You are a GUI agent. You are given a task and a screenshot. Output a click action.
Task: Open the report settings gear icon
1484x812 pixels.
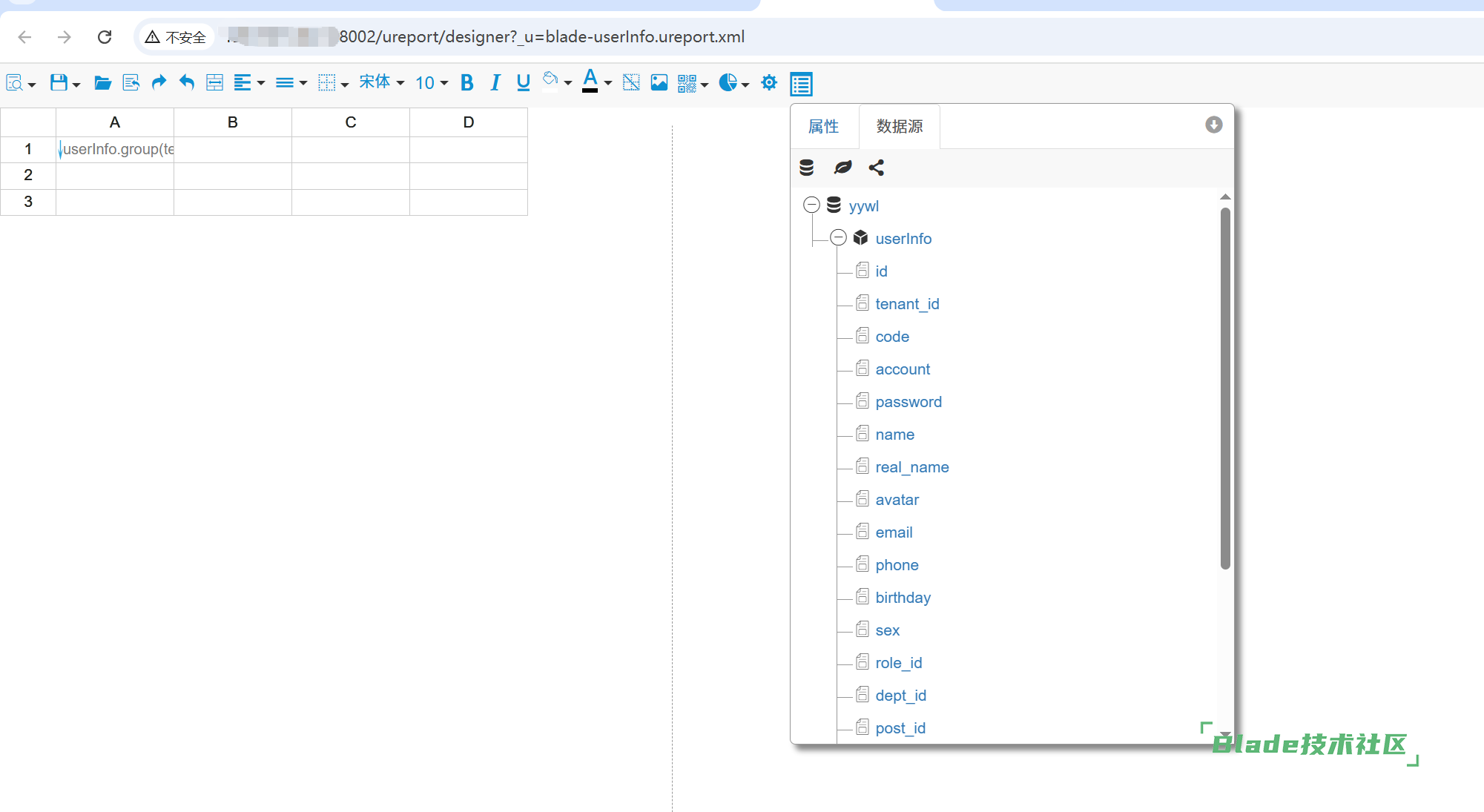click(769, 82)
